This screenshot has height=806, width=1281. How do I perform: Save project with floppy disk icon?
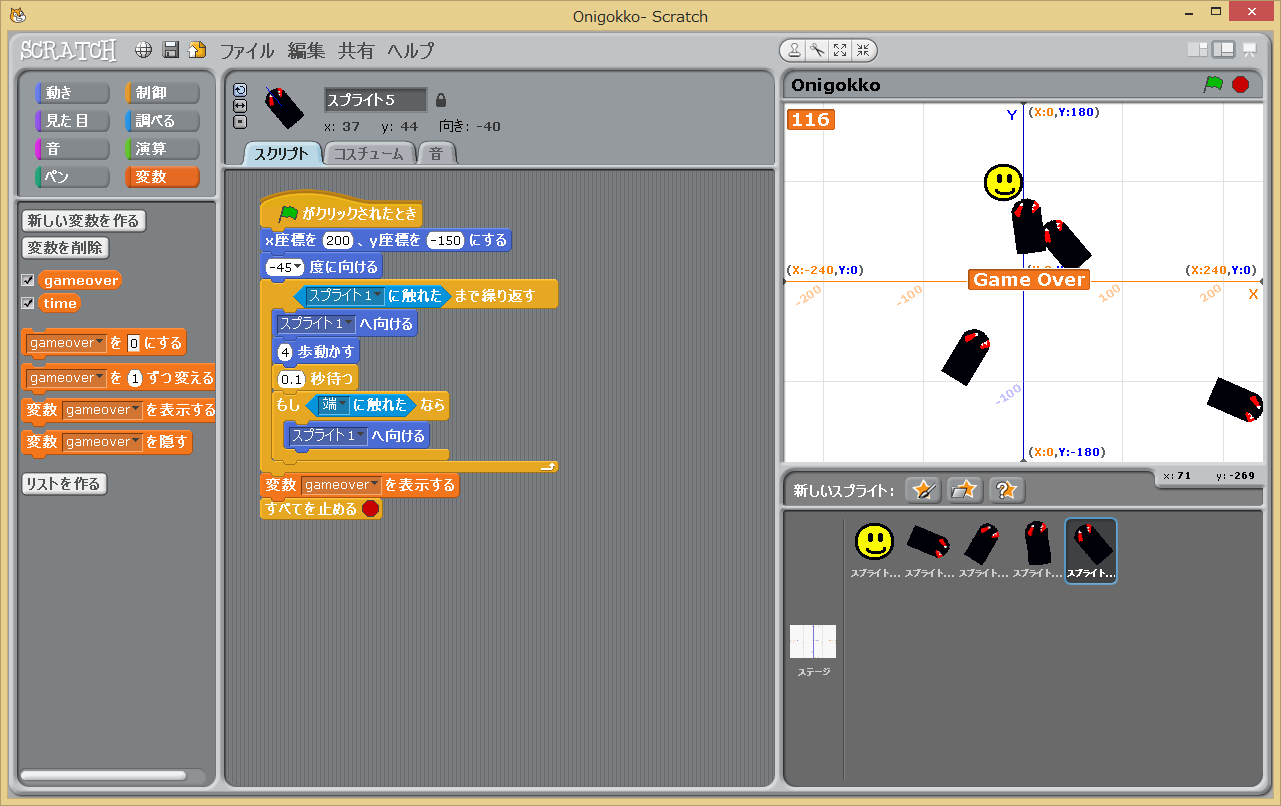171,50
